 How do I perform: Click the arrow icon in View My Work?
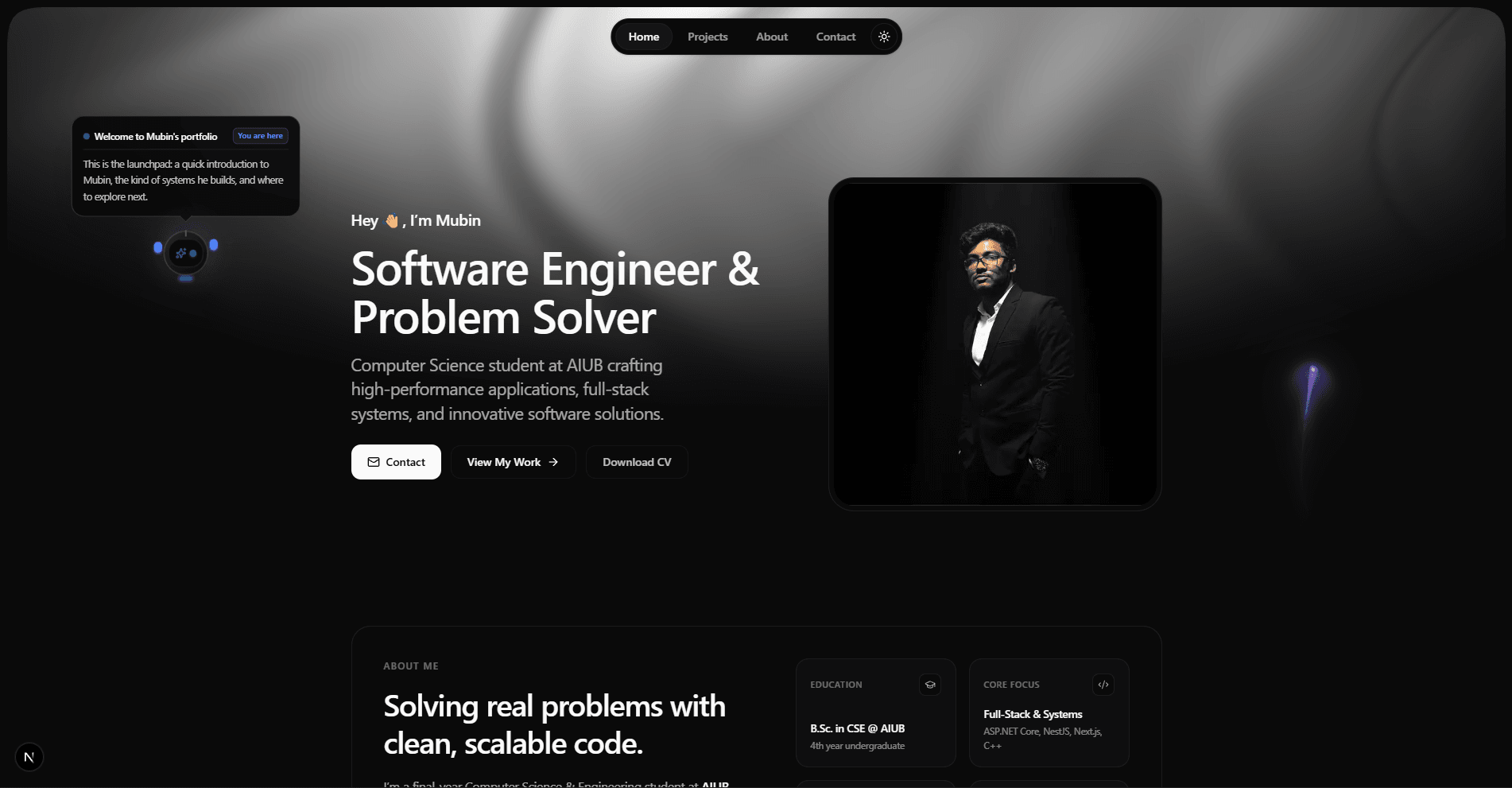pos(553,462)
